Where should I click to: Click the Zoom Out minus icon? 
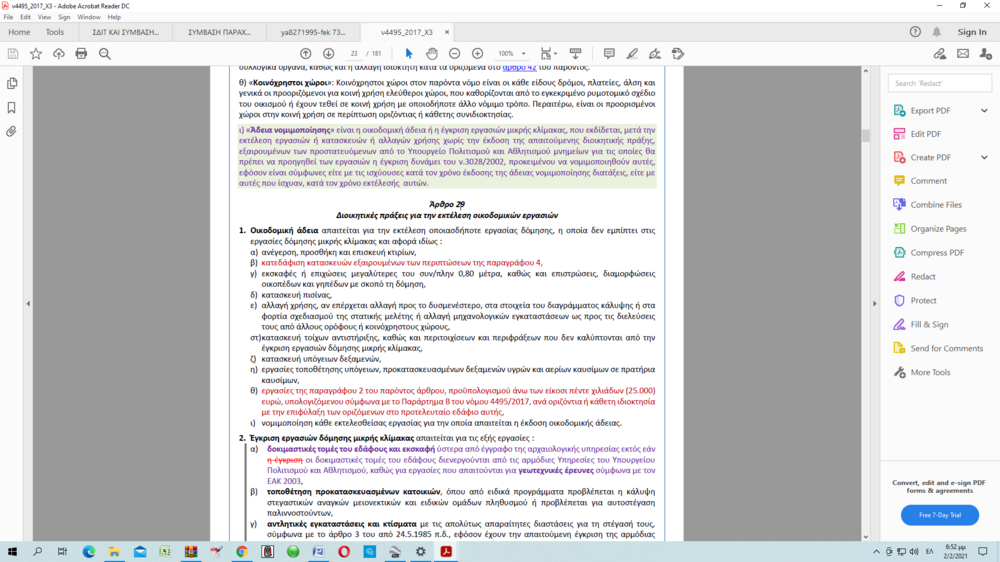[455, 53]
